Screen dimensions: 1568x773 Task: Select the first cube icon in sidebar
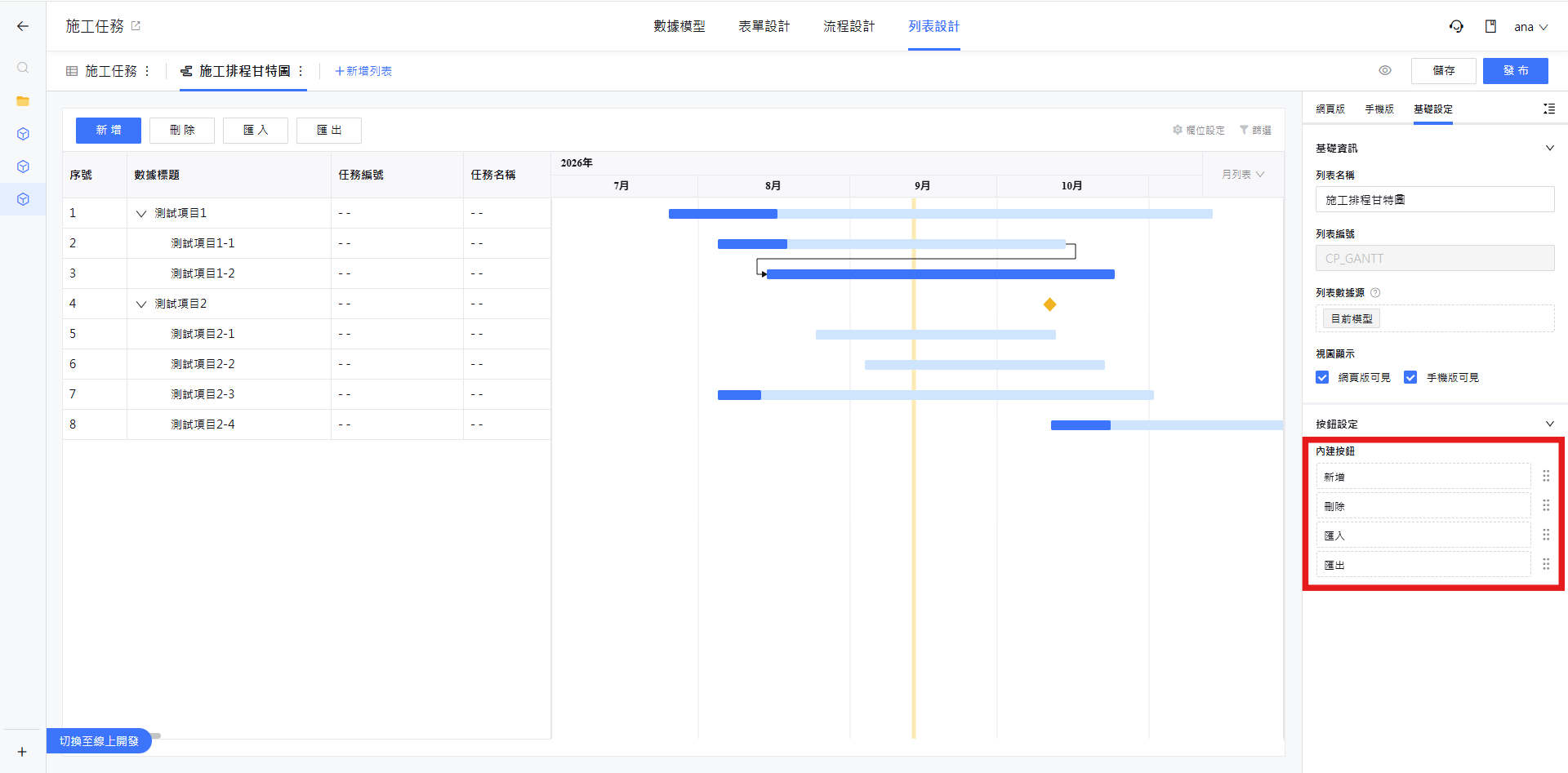point(23,134)
